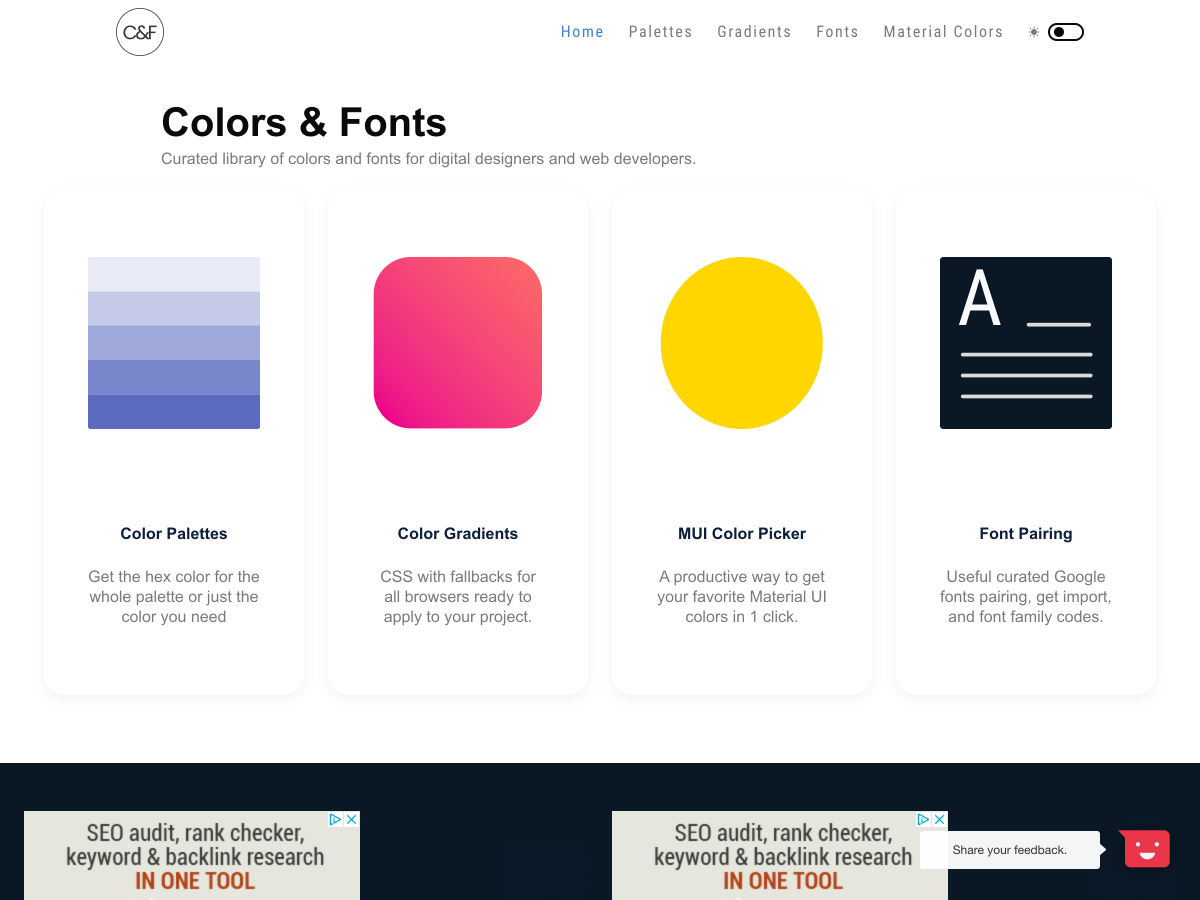Click the purple palette swatch image
This screenshot has height=900, width=1200.
[174, 343]
